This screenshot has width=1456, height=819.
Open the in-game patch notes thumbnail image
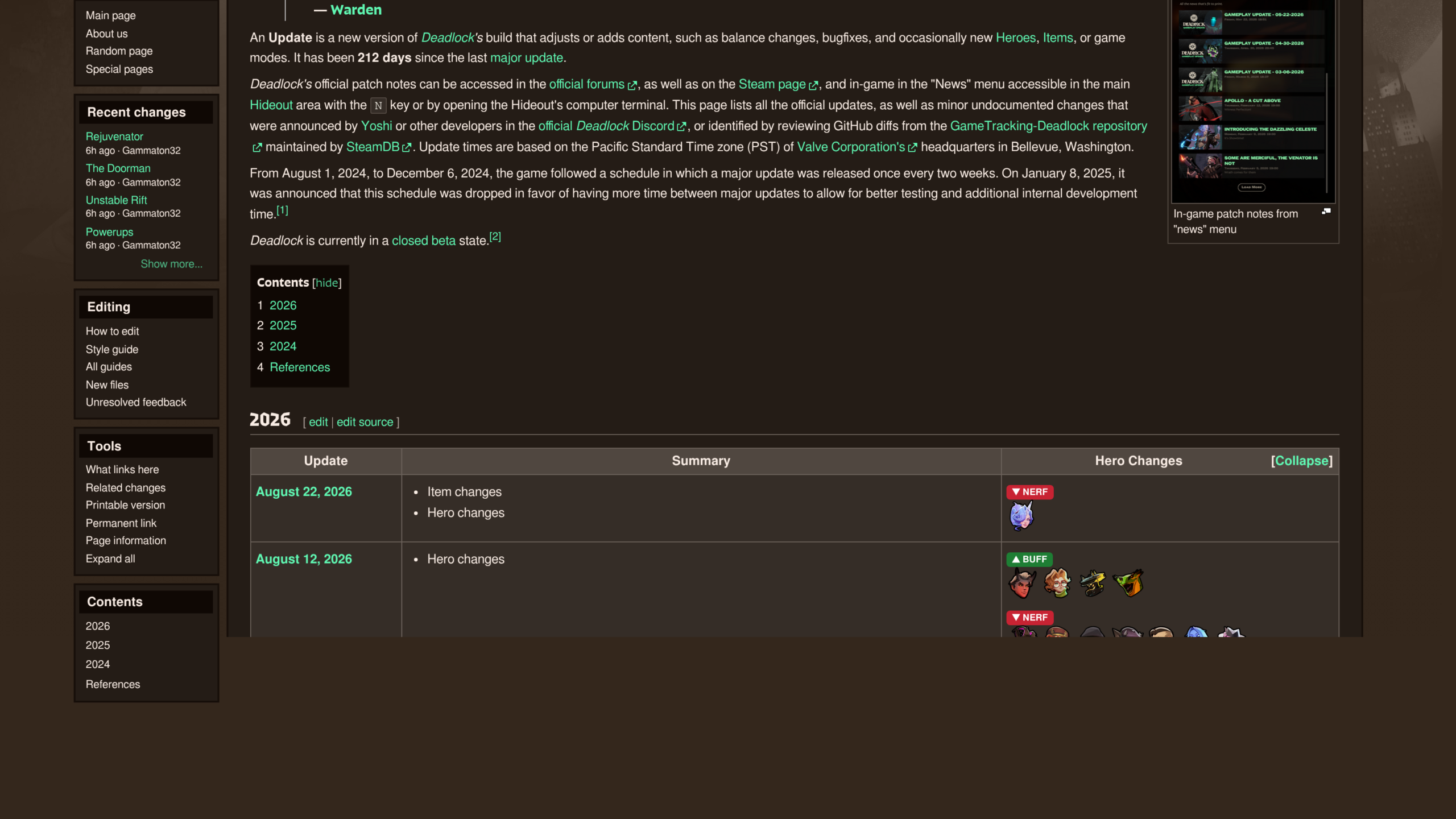1254,101
